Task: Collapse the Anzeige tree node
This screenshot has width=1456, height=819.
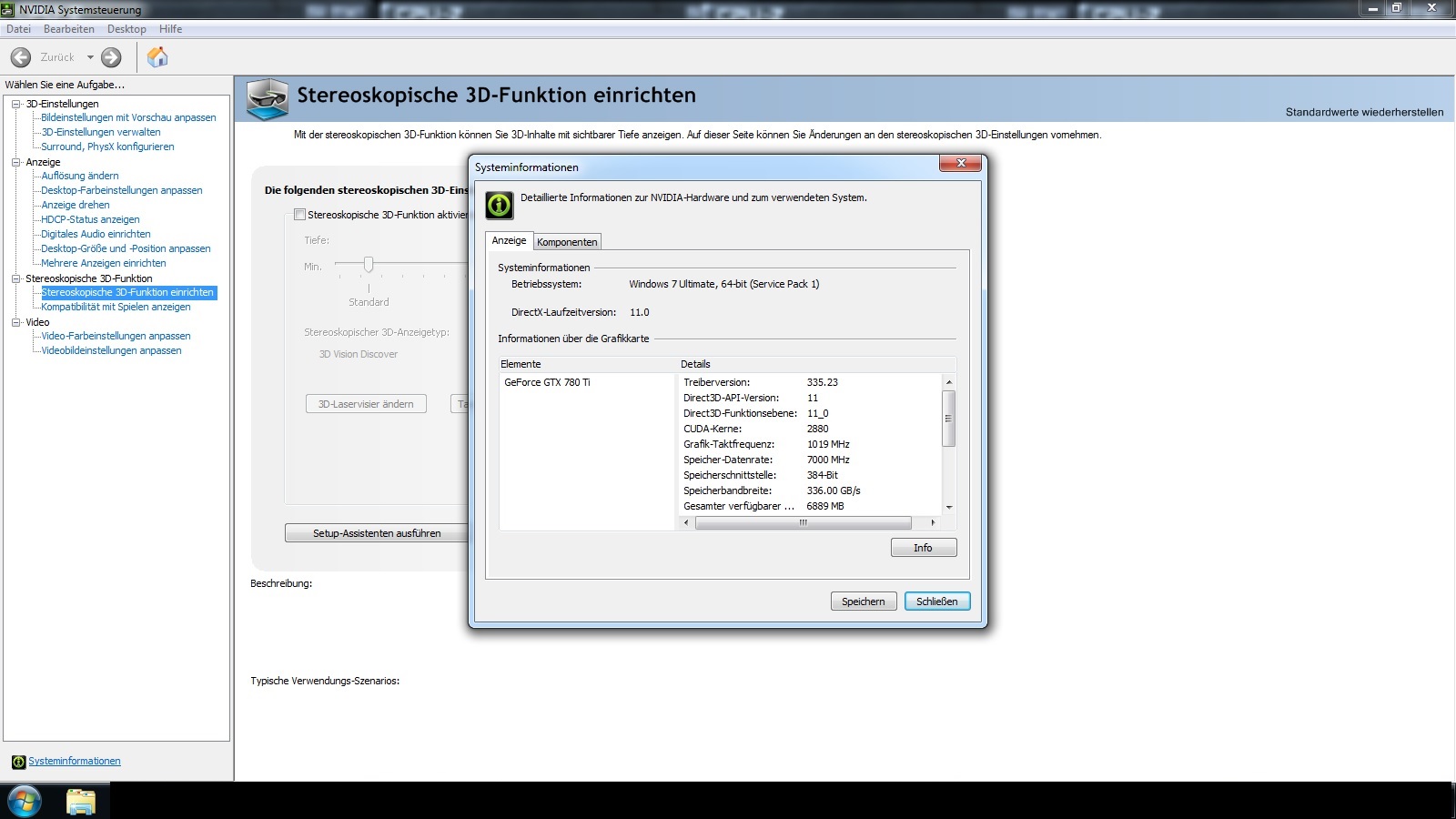Action: [x=15, y=162]
